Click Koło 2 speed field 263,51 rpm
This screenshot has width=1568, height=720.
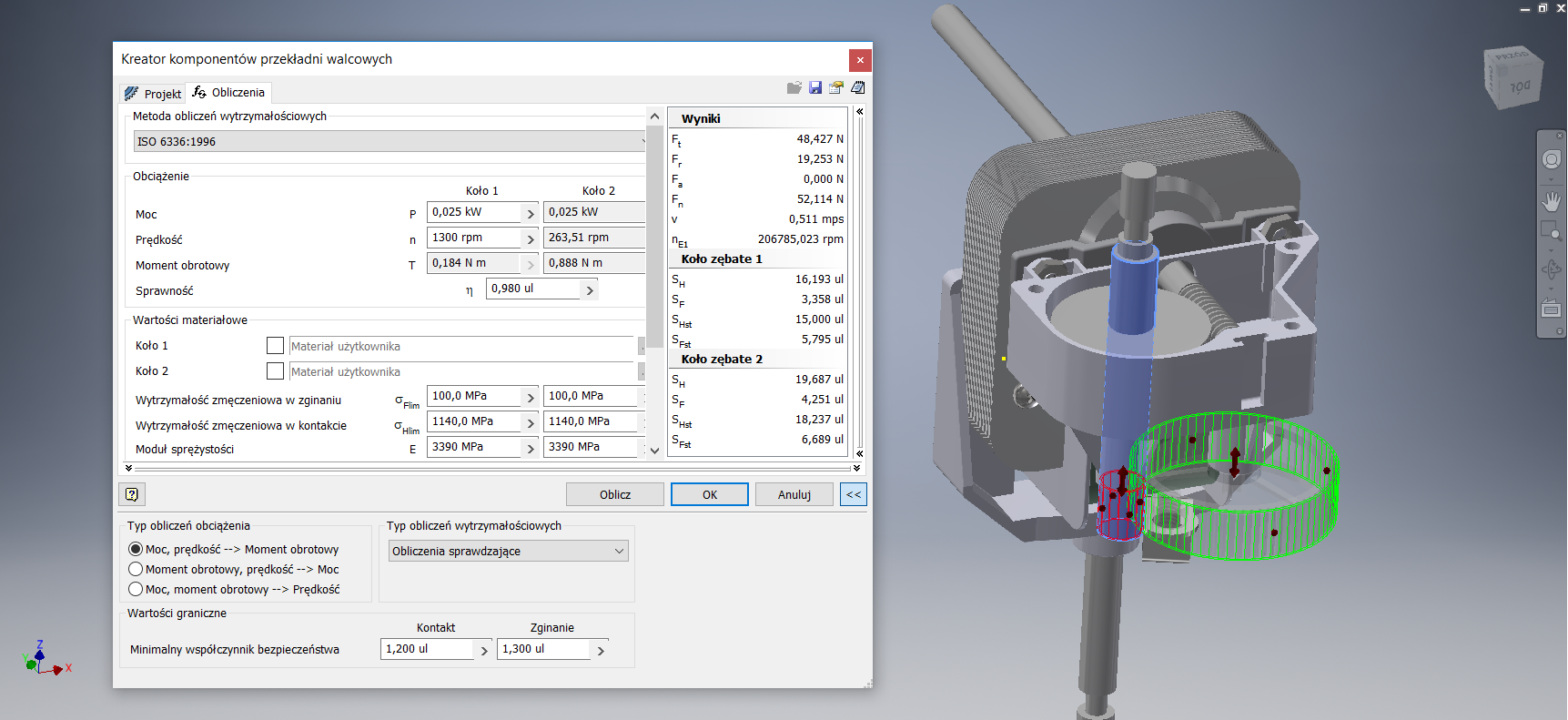[594, 238]
